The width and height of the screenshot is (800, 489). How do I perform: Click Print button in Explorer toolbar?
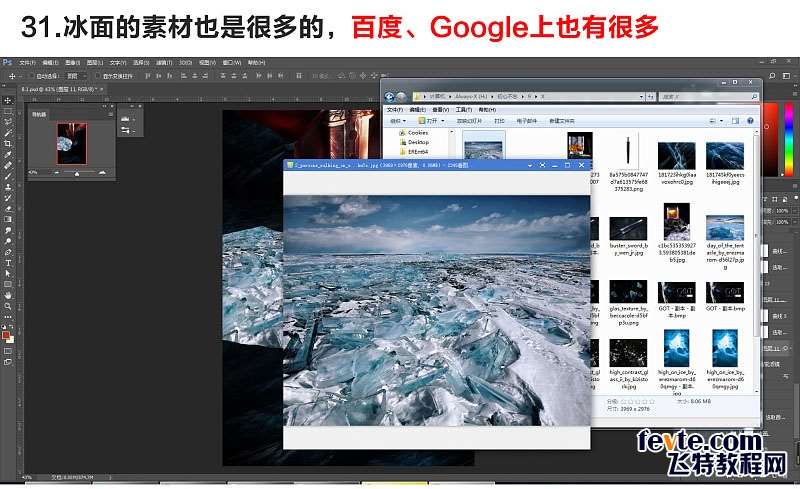(499, 121)
